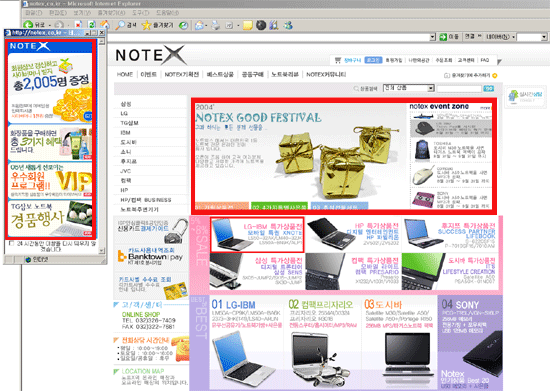Click the Print toolbar icon
Image resolution: width=550 pixels, height=391 pixels.
[x=216, y=25]
